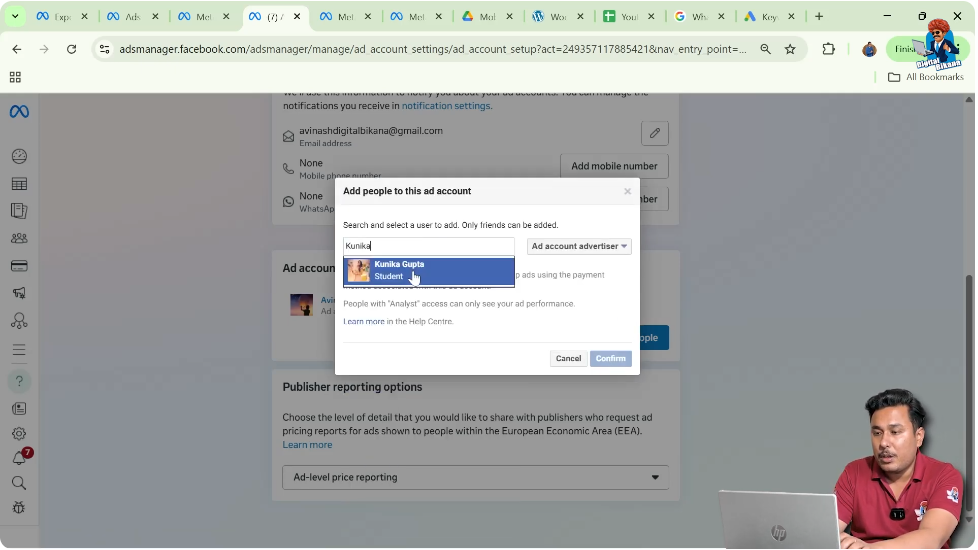
Task: Click pencil edit icon beside email address
Action: point(654,133)
